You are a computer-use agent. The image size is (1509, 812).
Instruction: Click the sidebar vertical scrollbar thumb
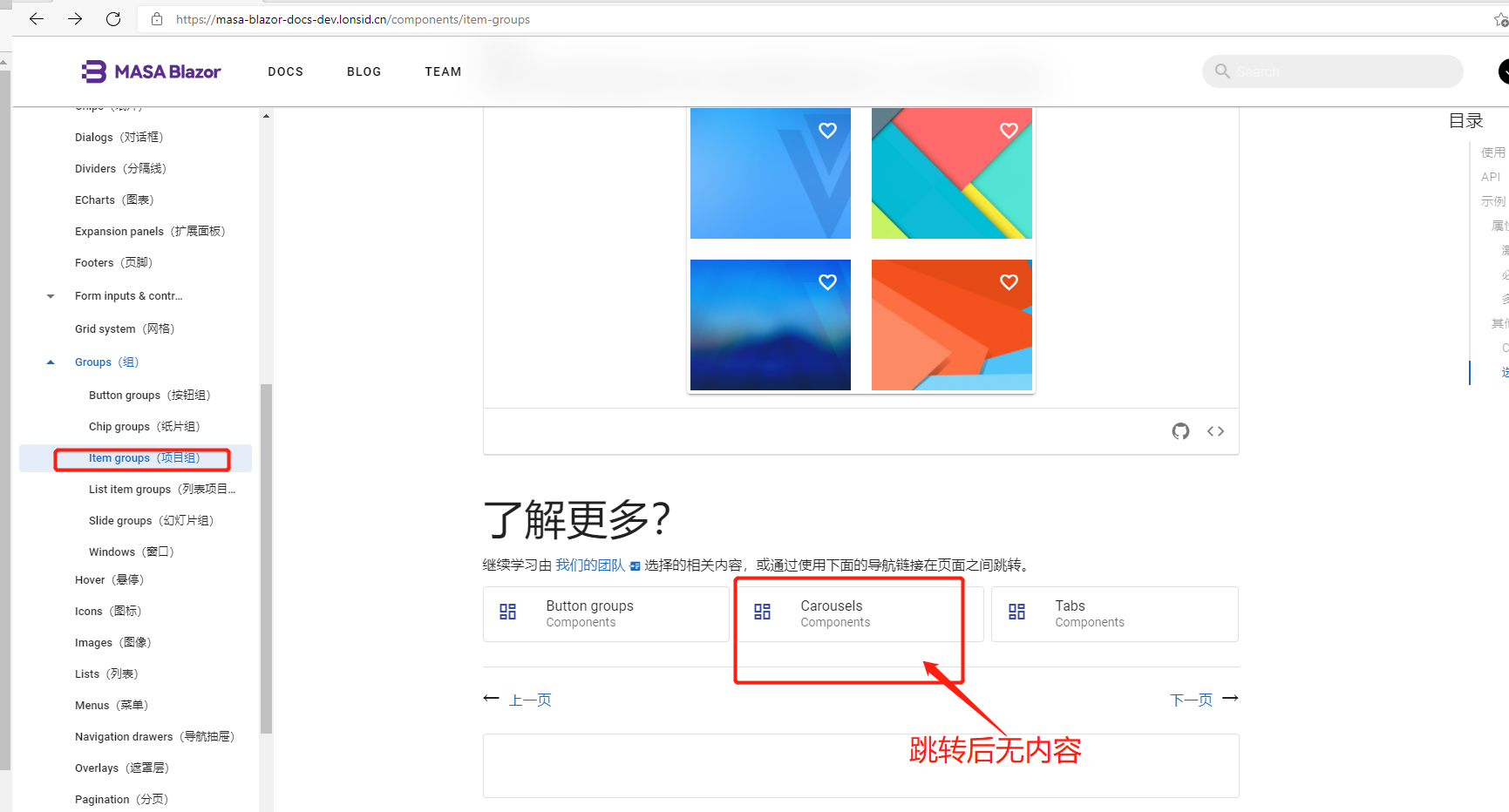tap(267, 558)
